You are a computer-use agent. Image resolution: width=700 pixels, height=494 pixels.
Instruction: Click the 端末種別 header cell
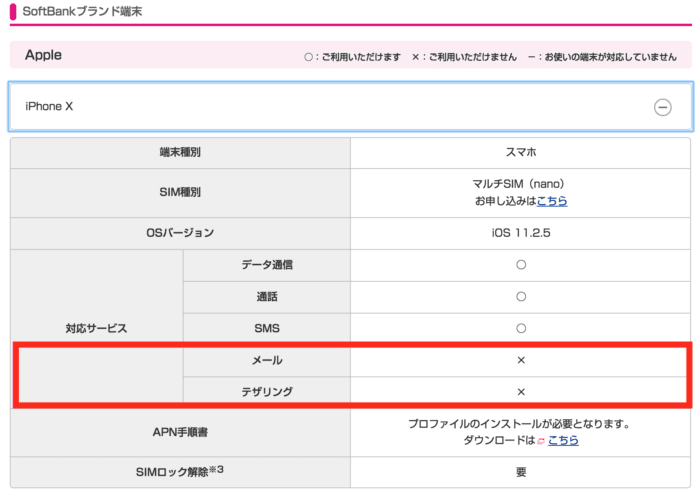pyautogui.click(x=180, y=153)
